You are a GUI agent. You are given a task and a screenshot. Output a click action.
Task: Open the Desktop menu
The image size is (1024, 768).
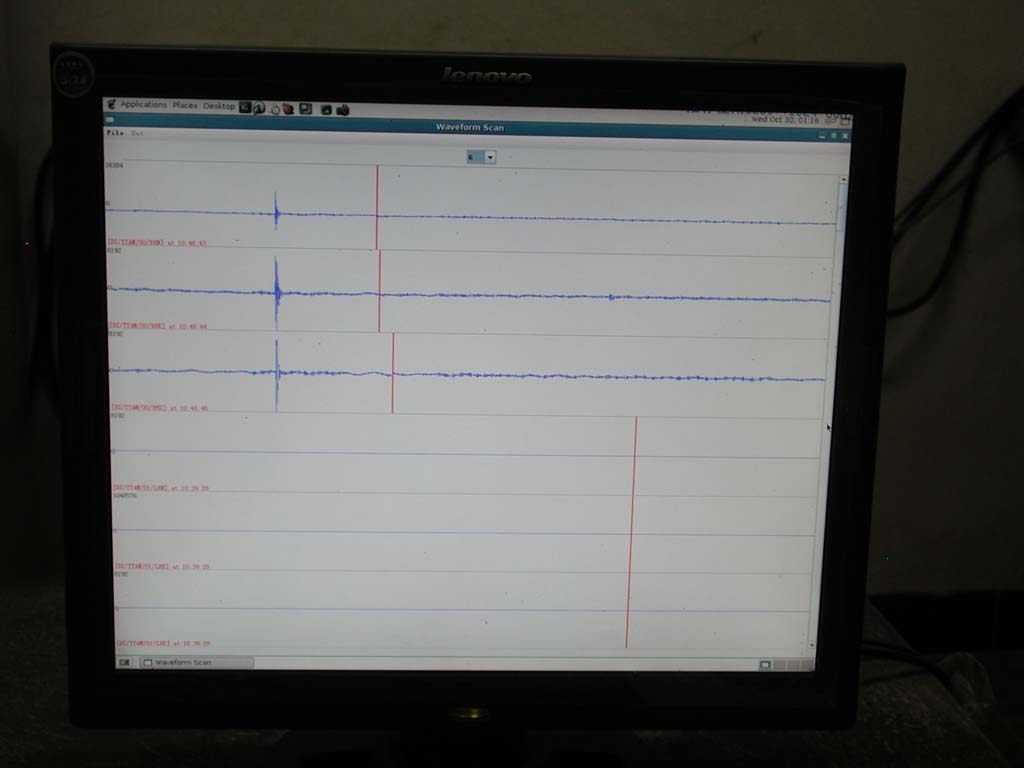(x=219, y=106)
